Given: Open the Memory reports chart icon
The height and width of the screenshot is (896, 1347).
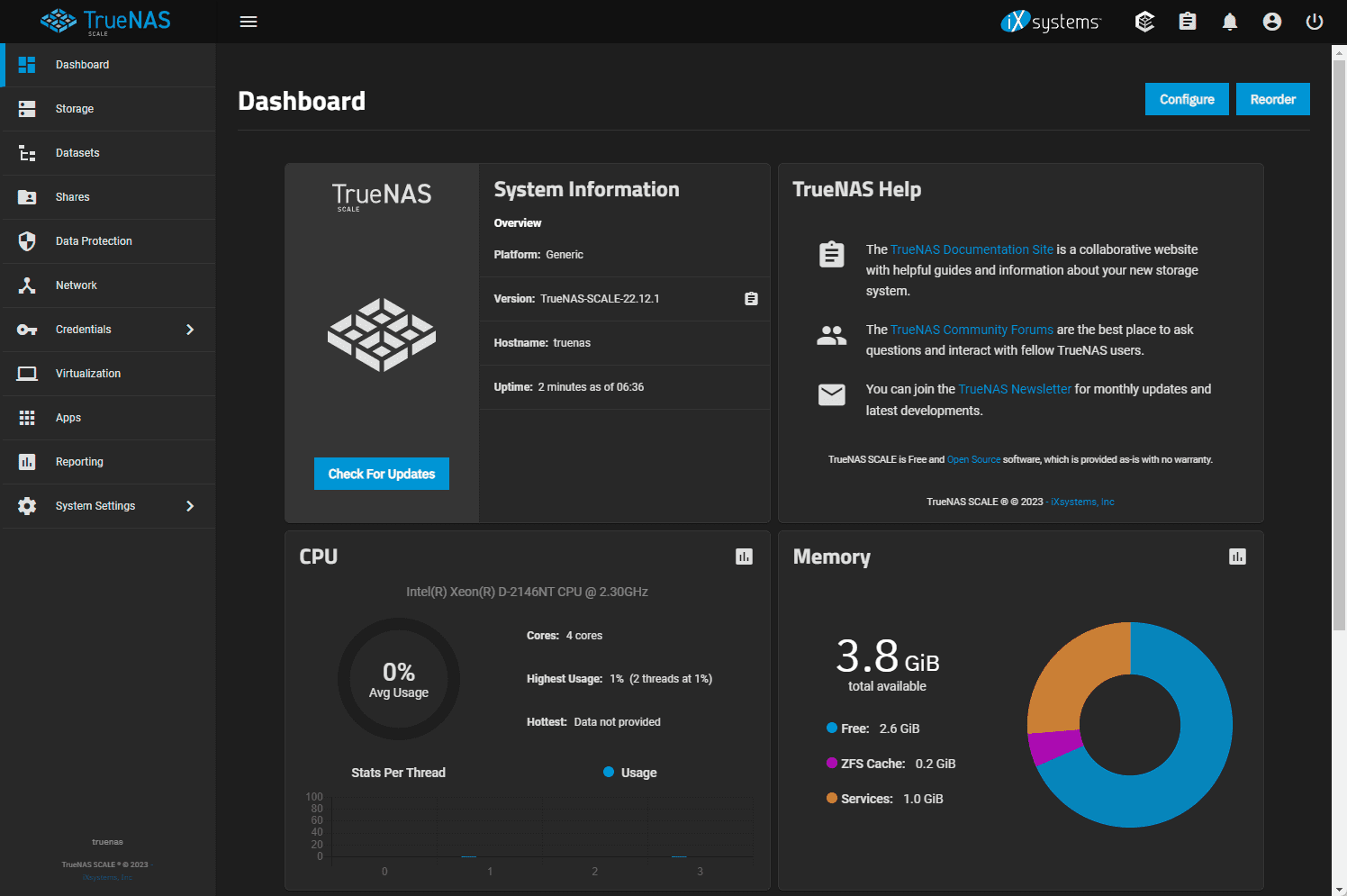Looking at the screenshot, I should tap(1237, 557).
